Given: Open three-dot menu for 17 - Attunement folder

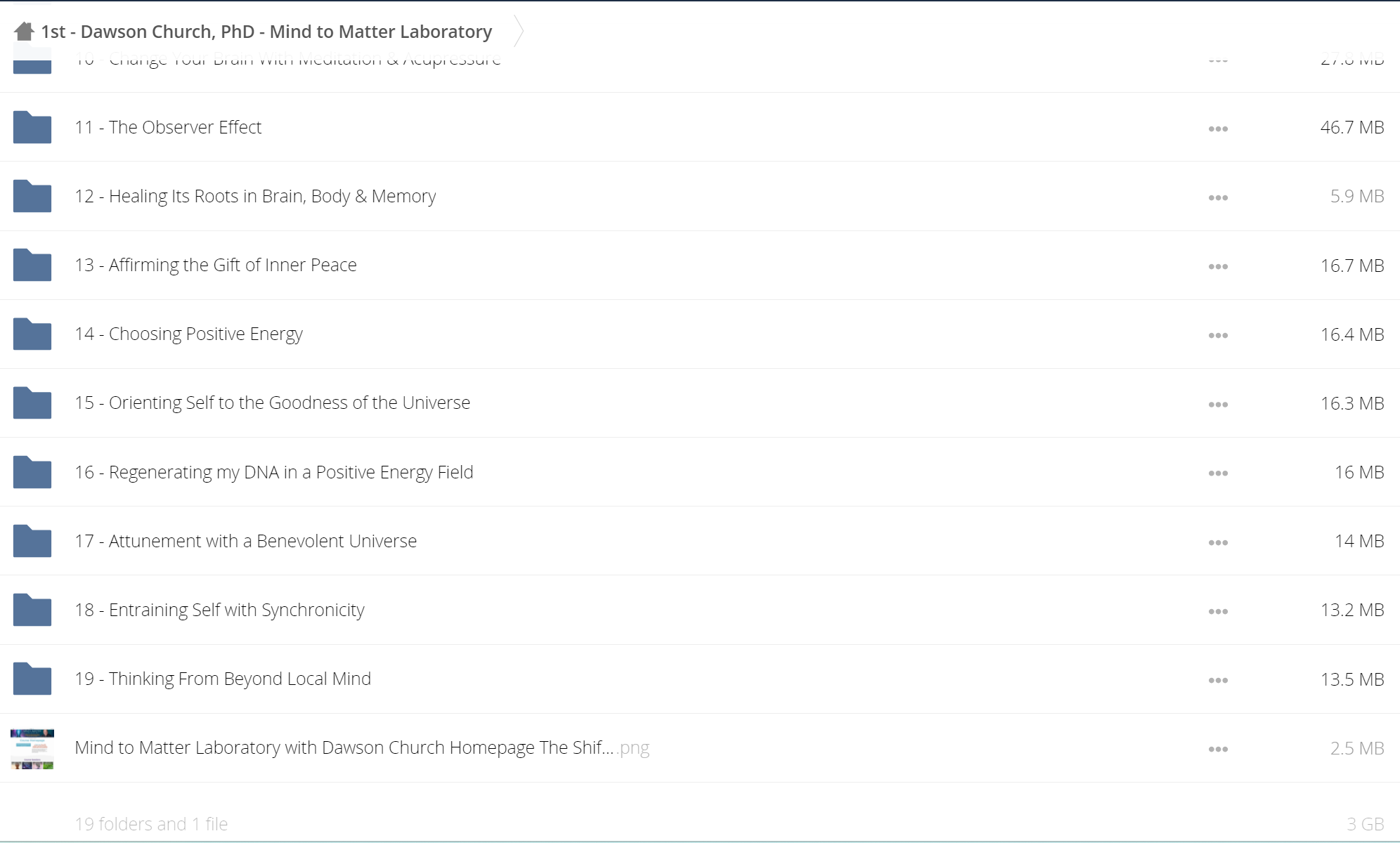Looking at the screenshot, I should [x=1218, y=542].
